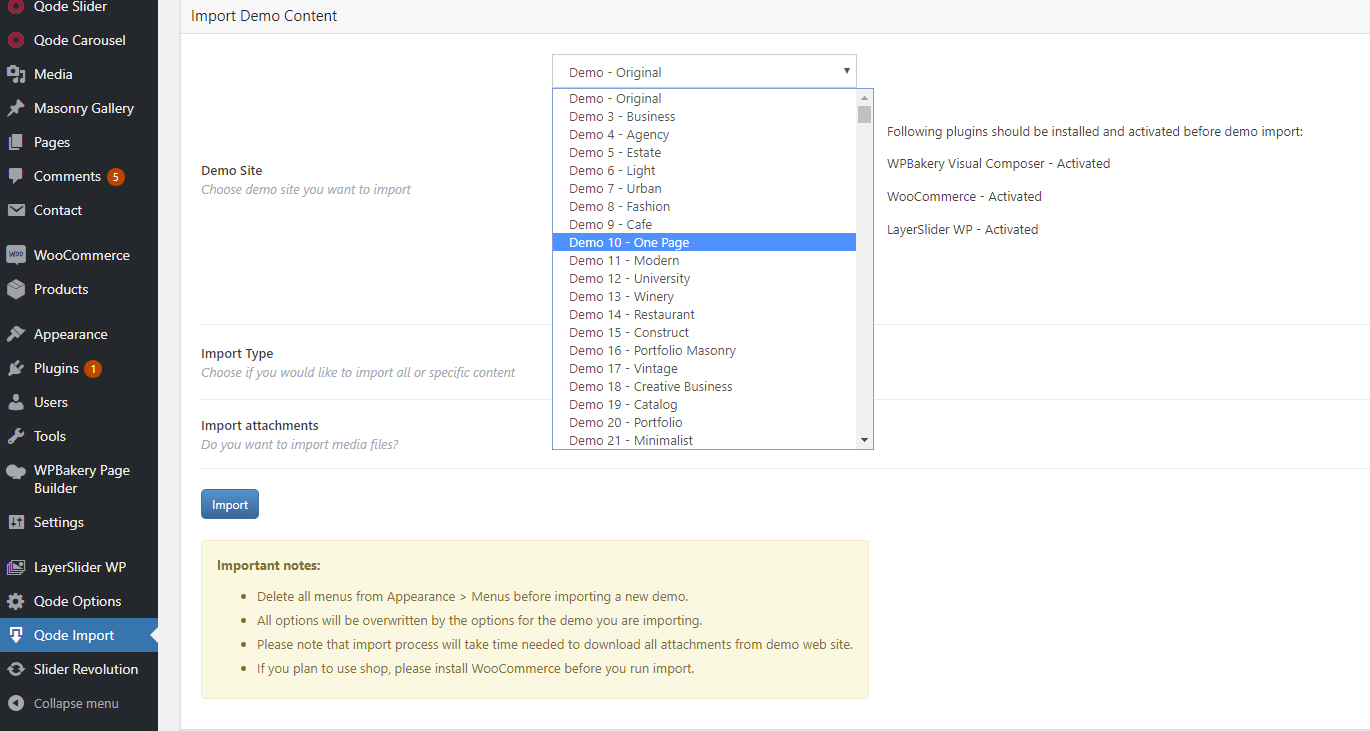Click the dropdown list scrollbar up arrow

pyautogui.click(x=864, y=97)
